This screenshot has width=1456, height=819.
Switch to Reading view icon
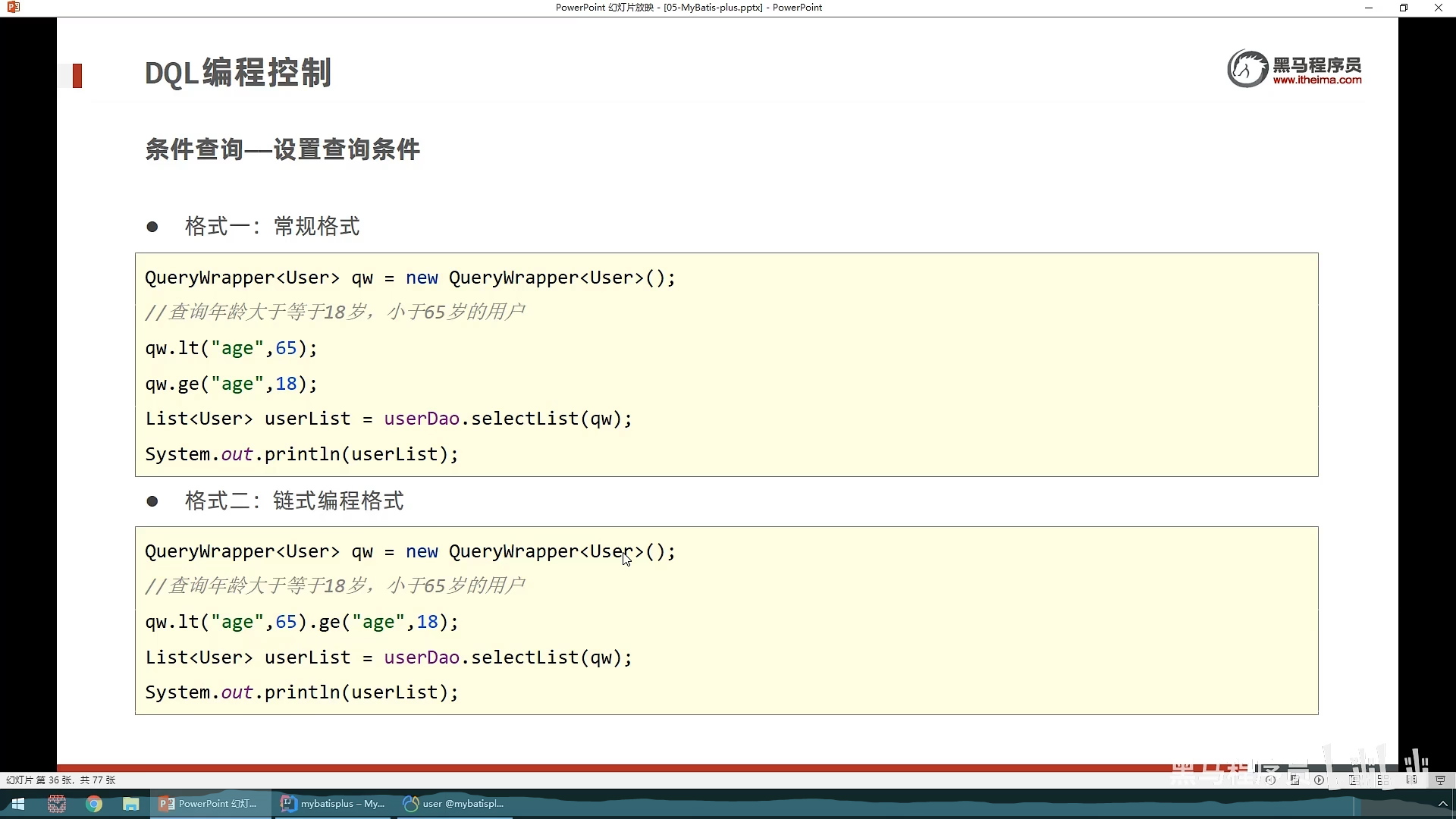[x=1411, y=780]
